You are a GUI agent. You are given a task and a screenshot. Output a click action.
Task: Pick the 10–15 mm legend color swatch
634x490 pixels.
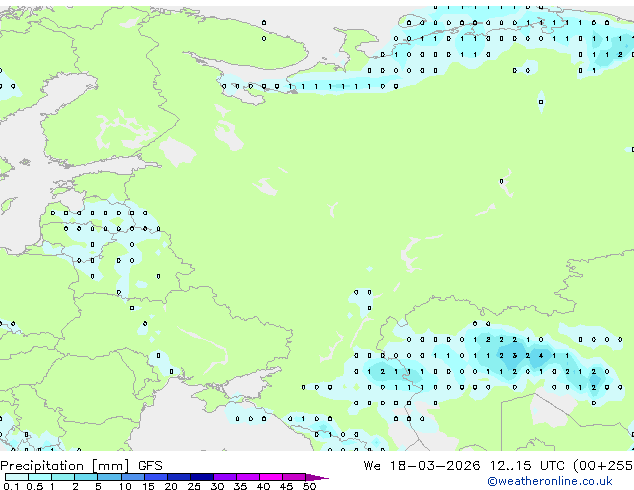coord(133,477)
